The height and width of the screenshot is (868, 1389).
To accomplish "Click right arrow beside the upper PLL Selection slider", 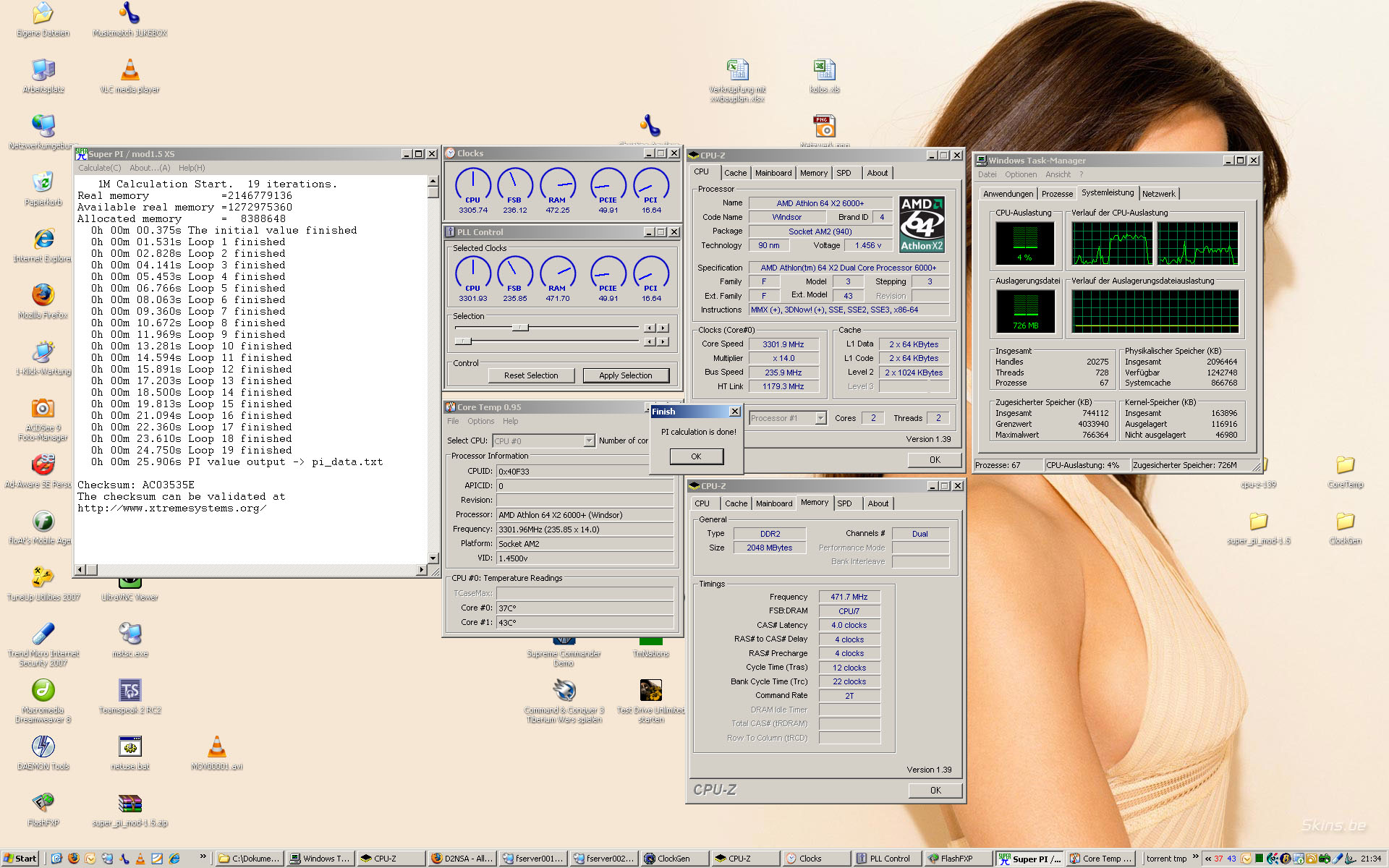I will coord(663,328).
